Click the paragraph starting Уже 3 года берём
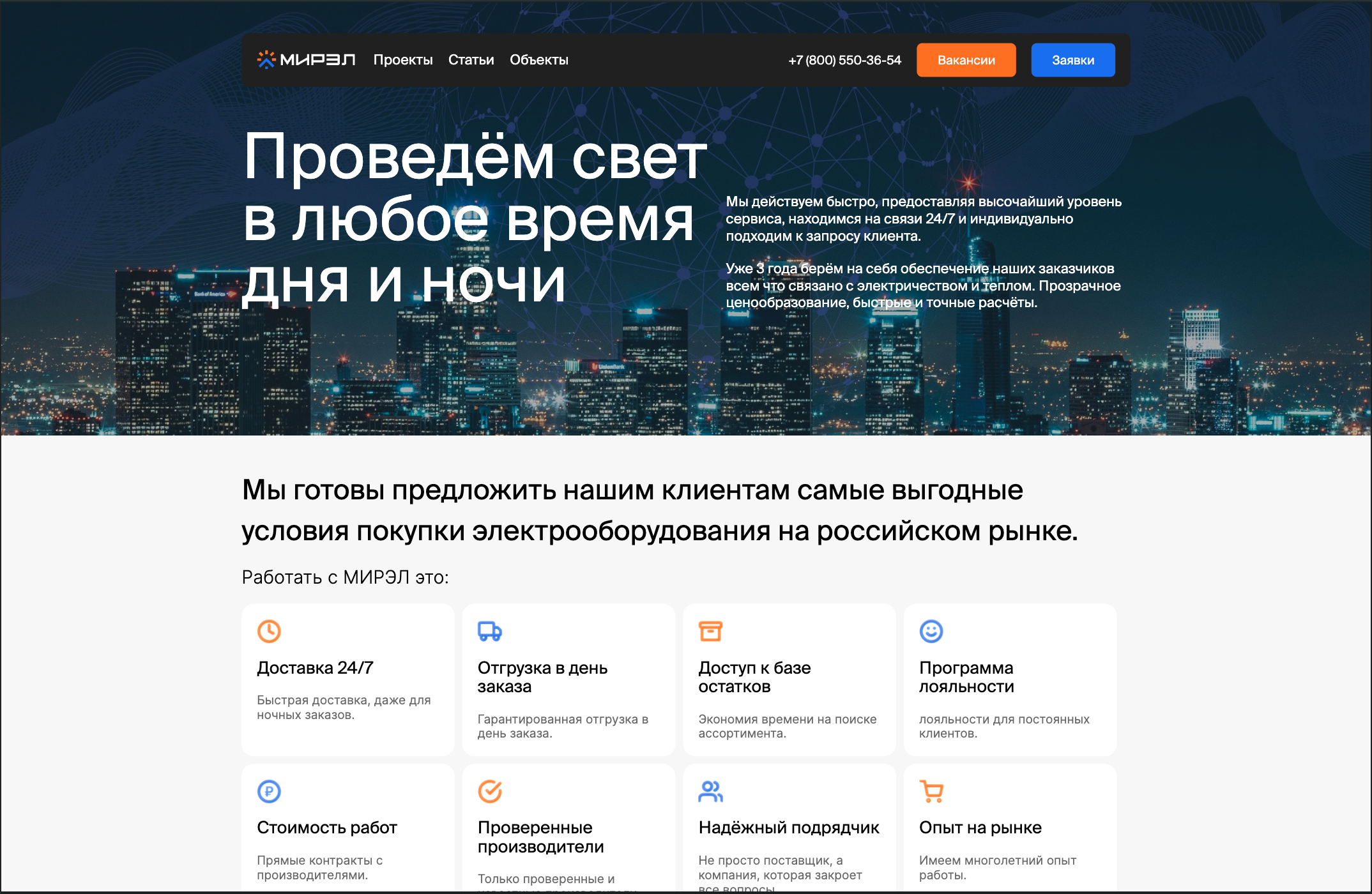Viewport: 1372px width, 894px height. click(923, 285)
